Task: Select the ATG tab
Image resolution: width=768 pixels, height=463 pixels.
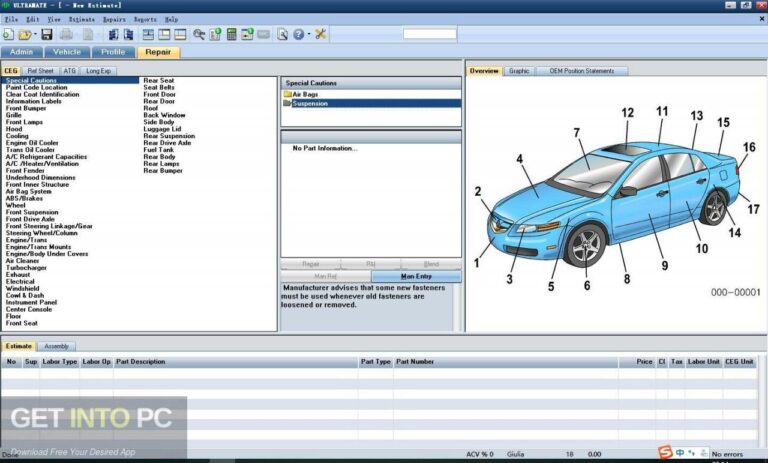Action: [70, 71]
